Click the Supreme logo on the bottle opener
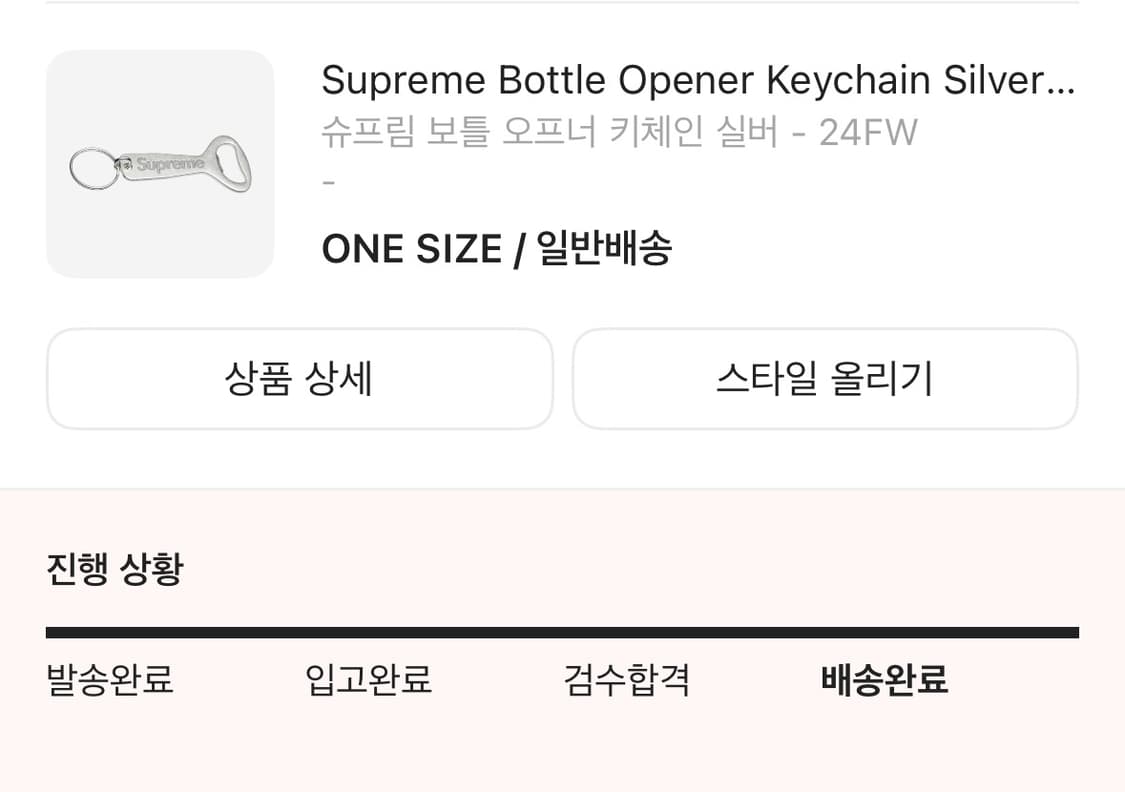The image size is (1125, 792). (170, 164)
